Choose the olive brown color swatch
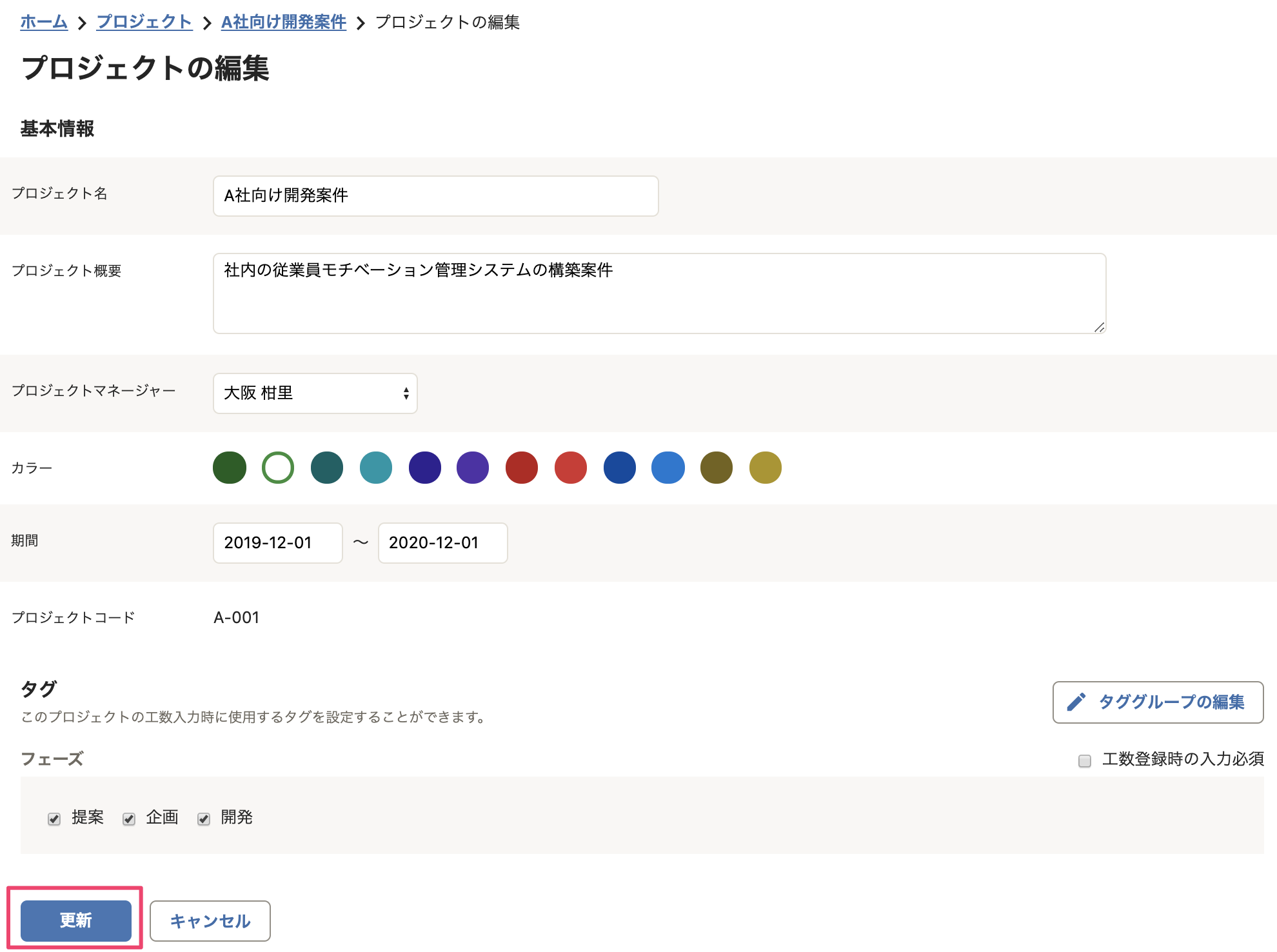The height and width of the screenshot is (952, 1277). pyautogui.click(x=717, y=468)
